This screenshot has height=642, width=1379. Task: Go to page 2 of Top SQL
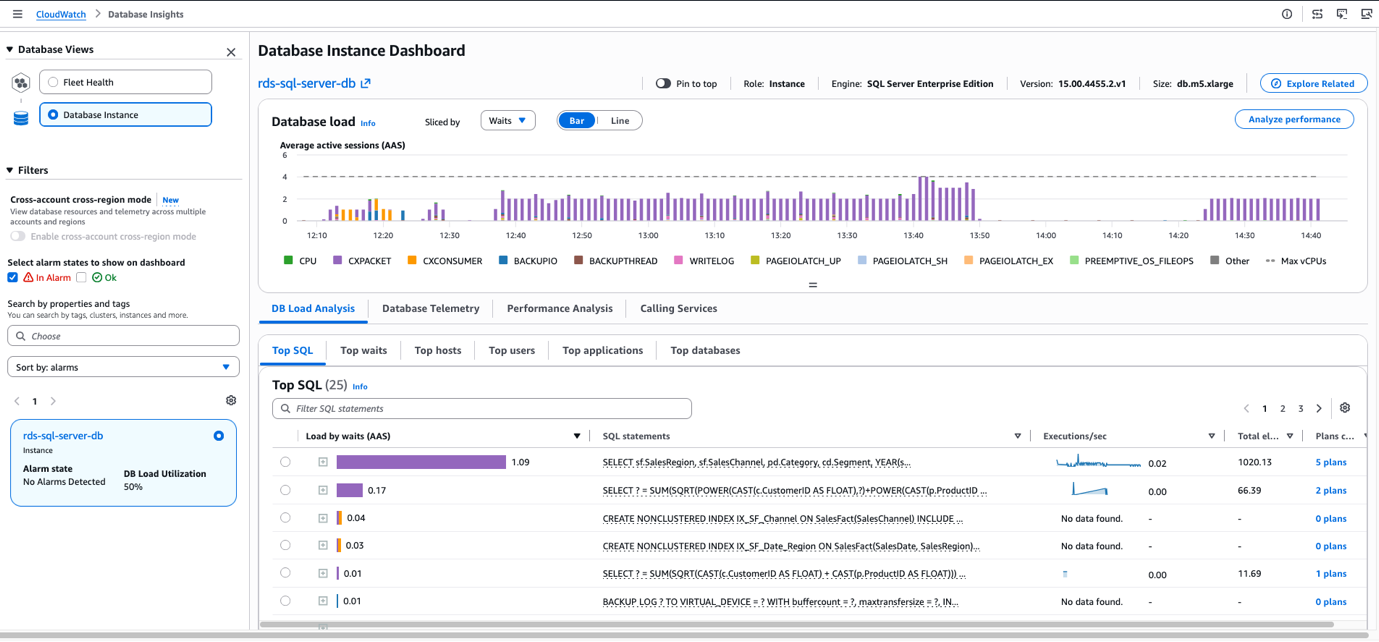(1283, 408)
